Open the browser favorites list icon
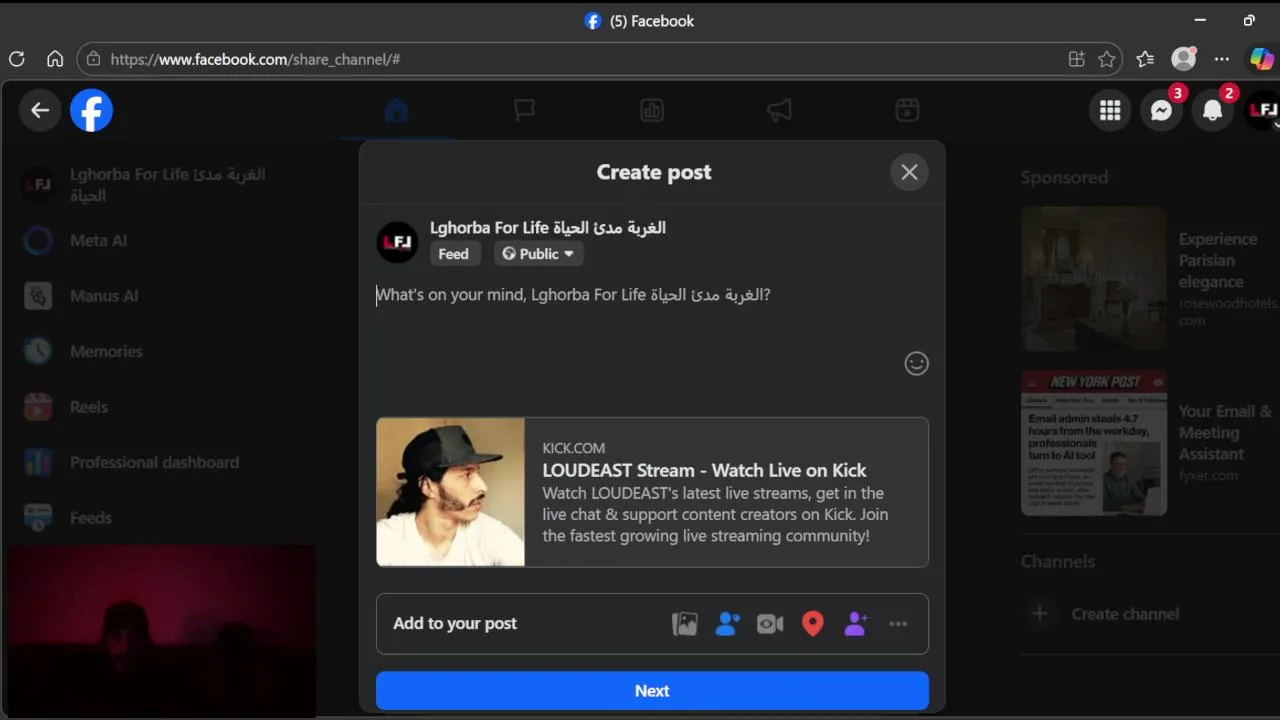This screenshot has width=1280, height=720. (1145, 59)
